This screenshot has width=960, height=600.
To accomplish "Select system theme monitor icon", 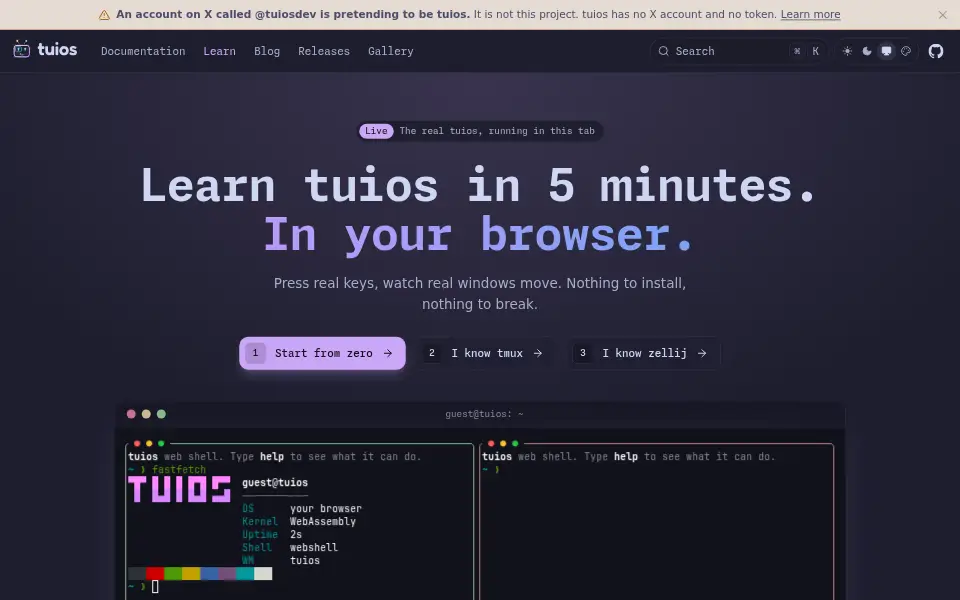I will pos(887,51).
